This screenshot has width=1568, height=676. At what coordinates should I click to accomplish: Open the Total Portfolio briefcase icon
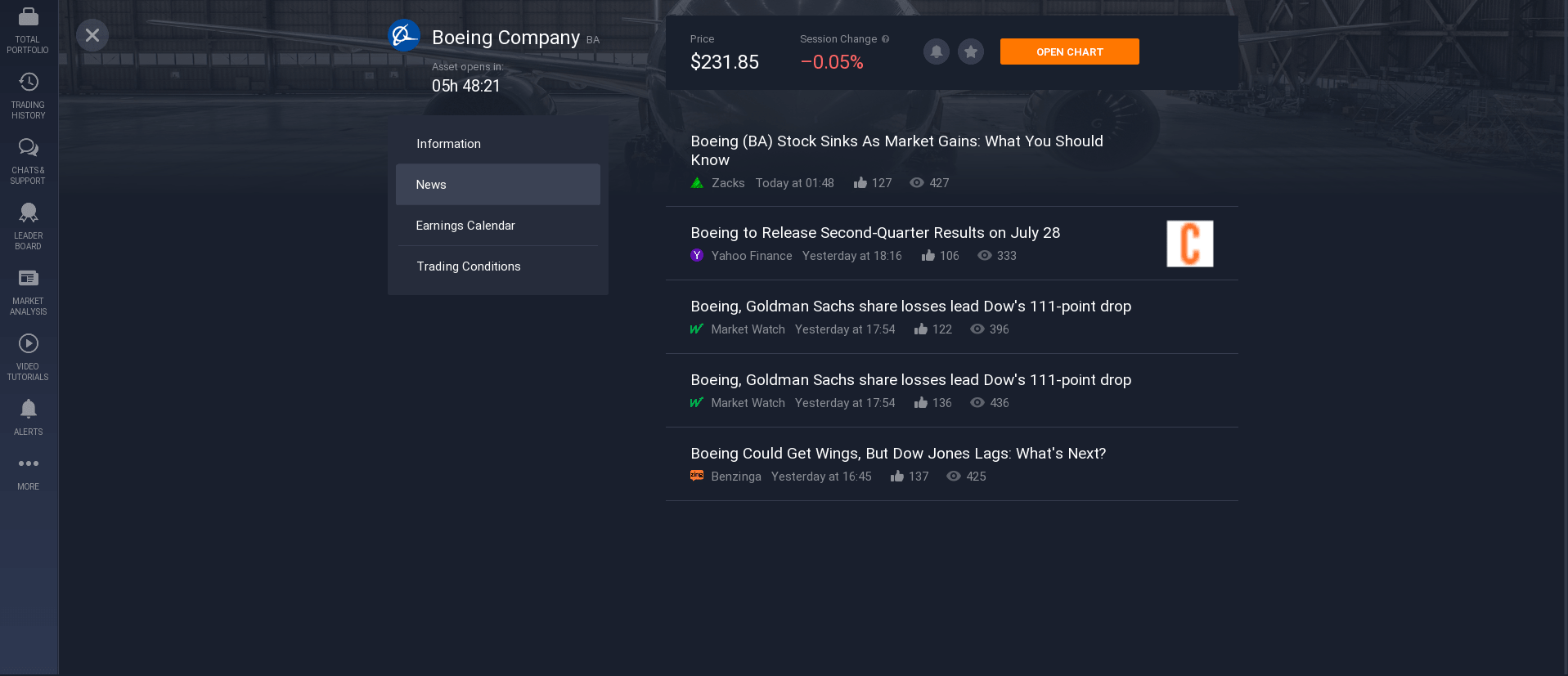click(28, 16)
